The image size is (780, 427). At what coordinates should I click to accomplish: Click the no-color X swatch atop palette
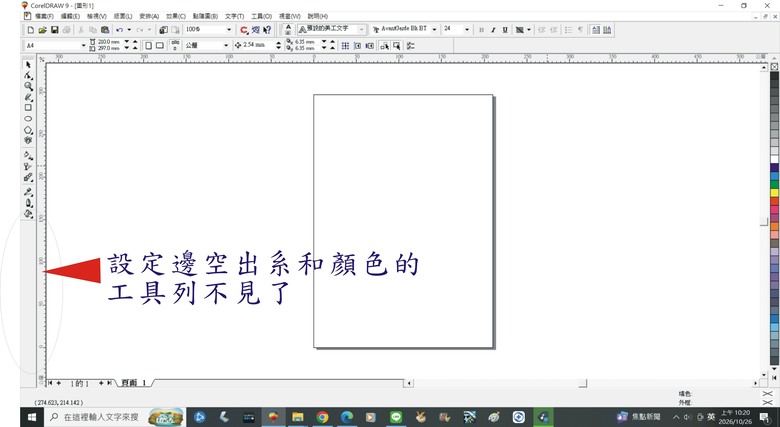point(775,67)
